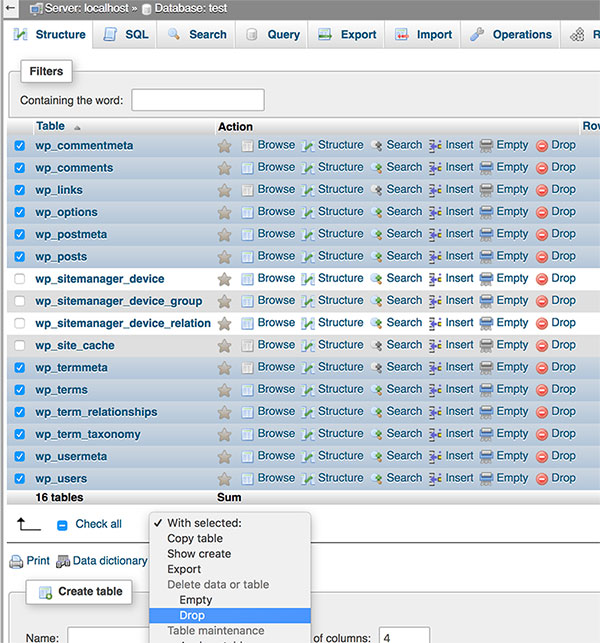Click the server icon before Server: localhost
This screenshot has width=600, height=643.
tap(37, 9)
